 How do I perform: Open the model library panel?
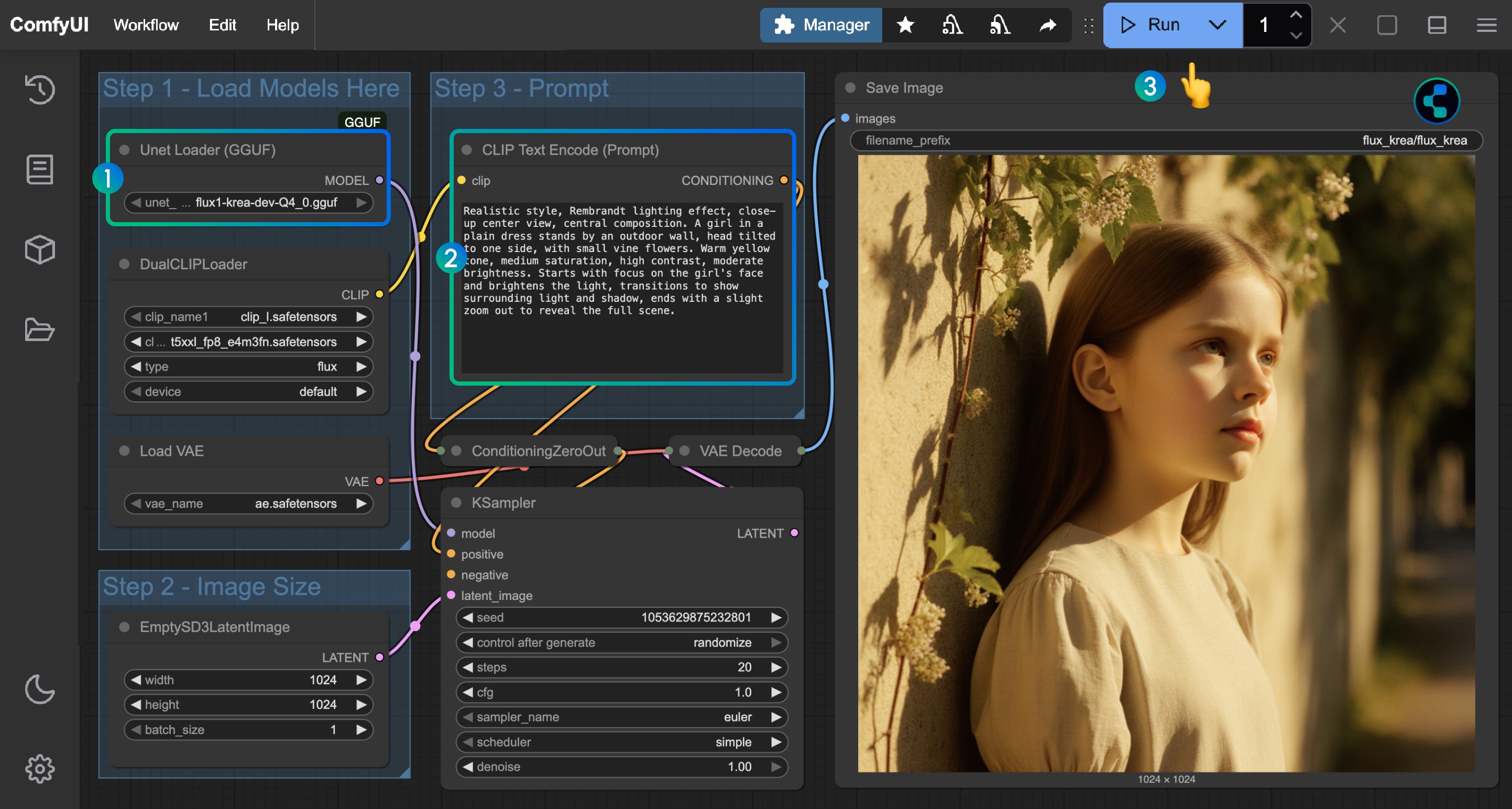[x=39, y=249]
